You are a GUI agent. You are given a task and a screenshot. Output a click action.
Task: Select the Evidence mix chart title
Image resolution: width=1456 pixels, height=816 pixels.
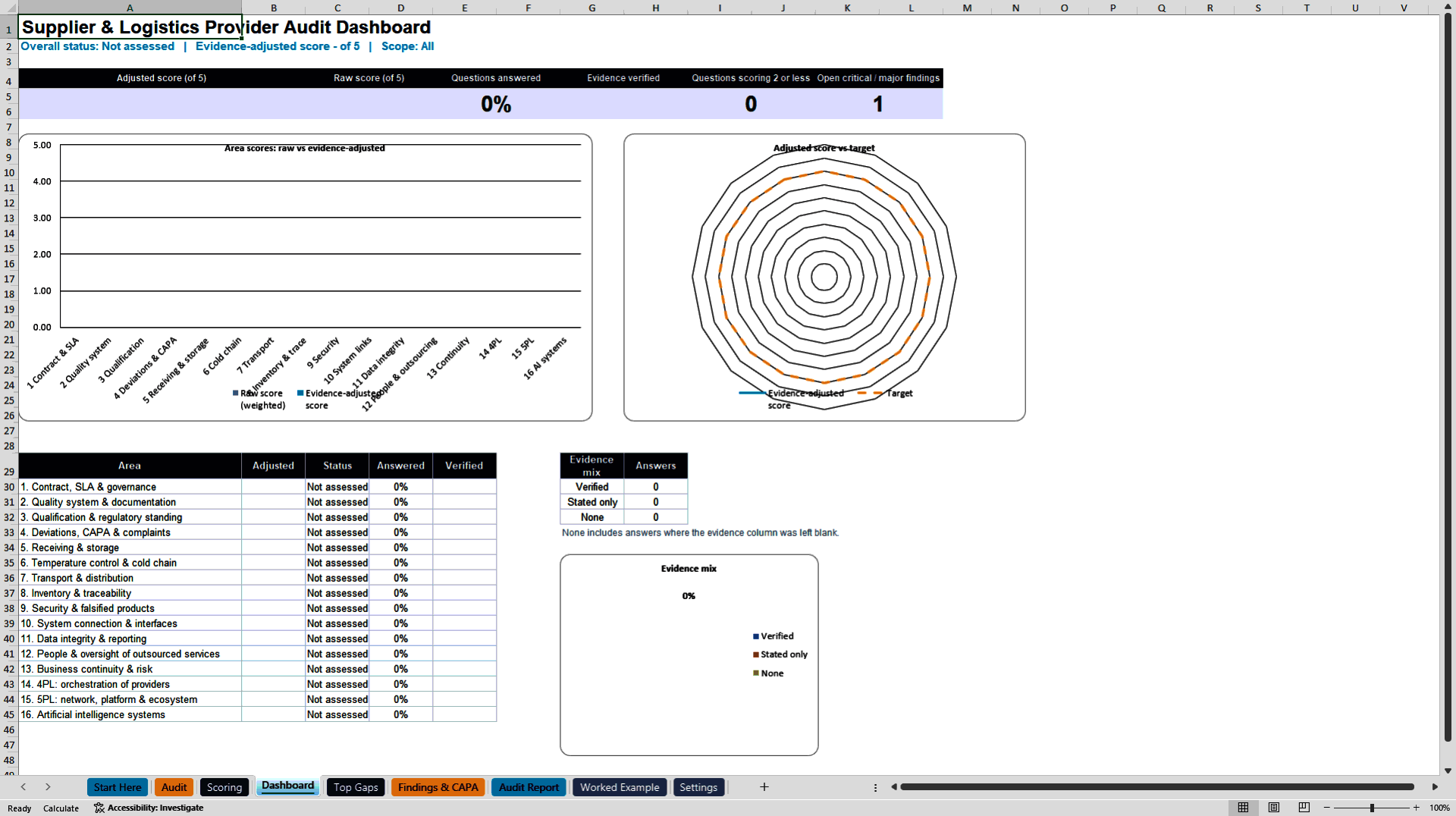pos(689,569)
